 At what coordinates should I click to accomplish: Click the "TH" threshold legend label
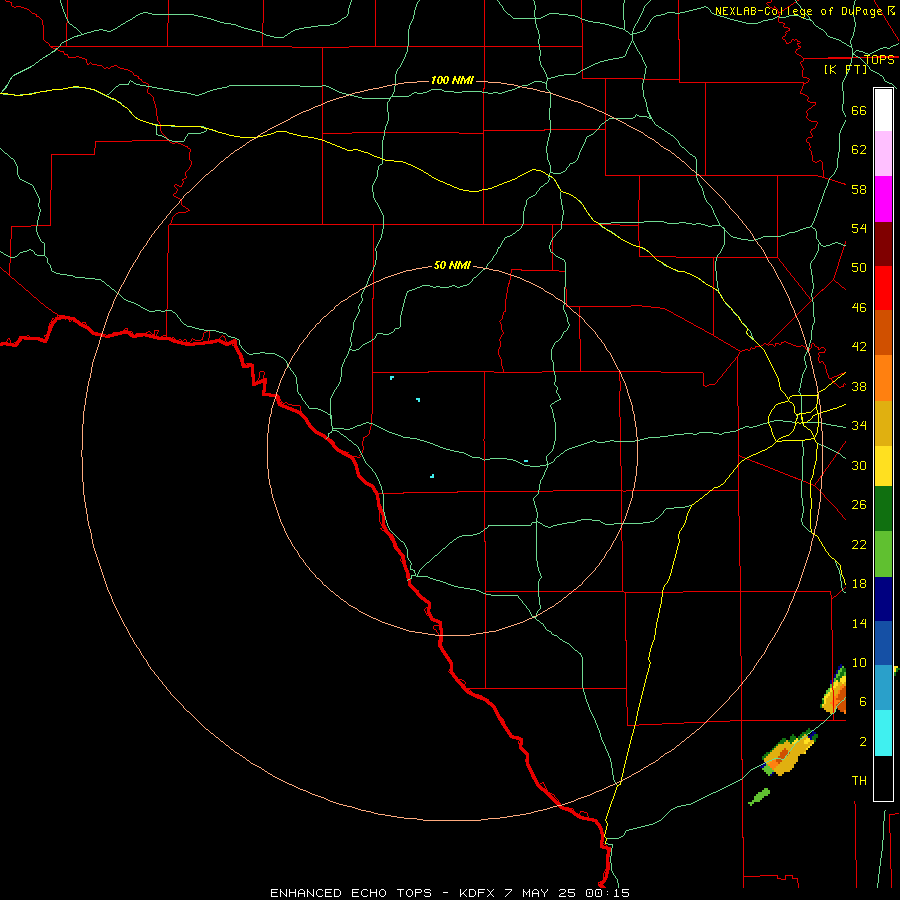(859, 781)
